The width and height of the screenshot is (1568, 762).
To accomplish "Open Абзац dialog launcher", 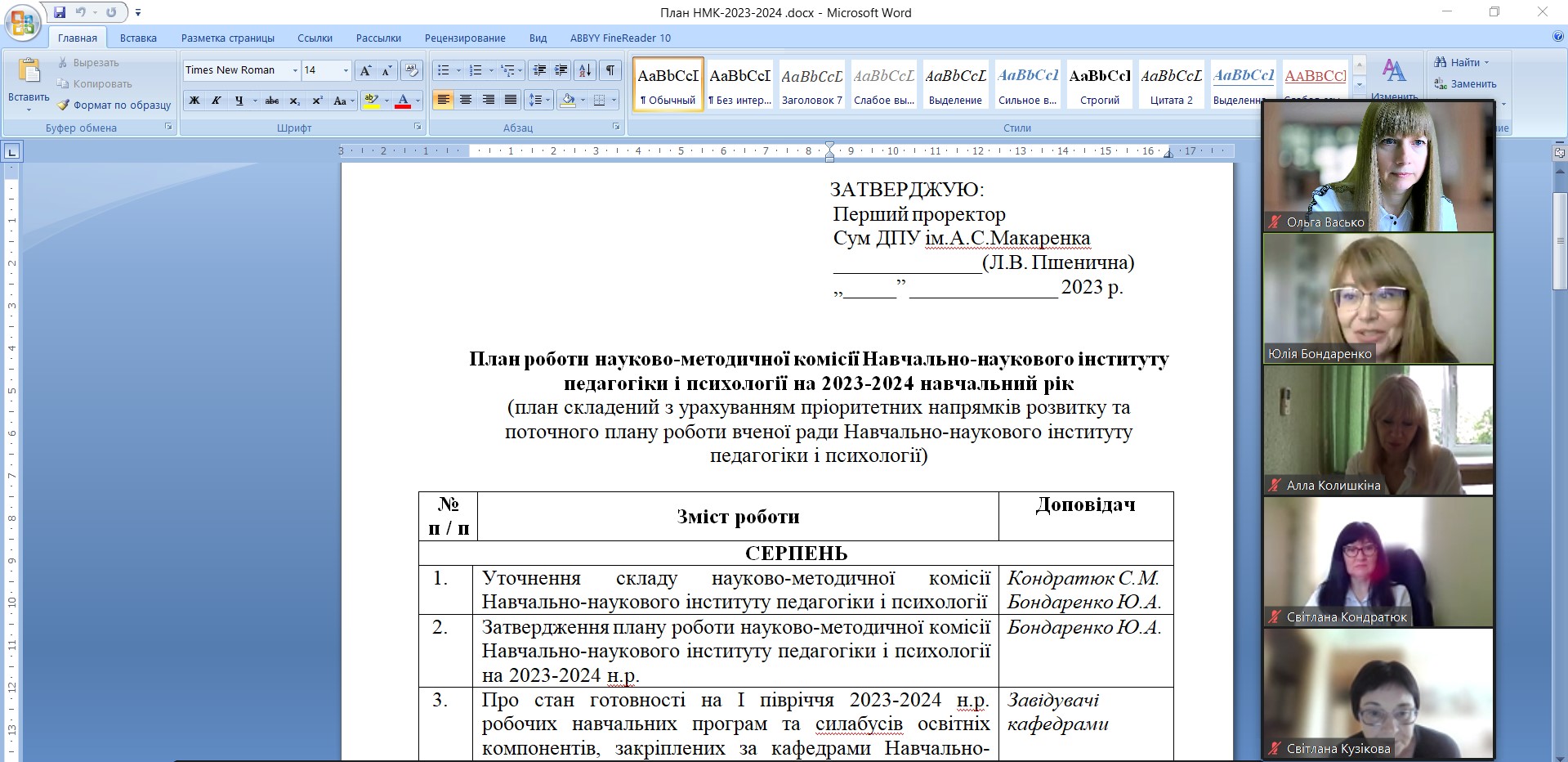I will 616,127.
